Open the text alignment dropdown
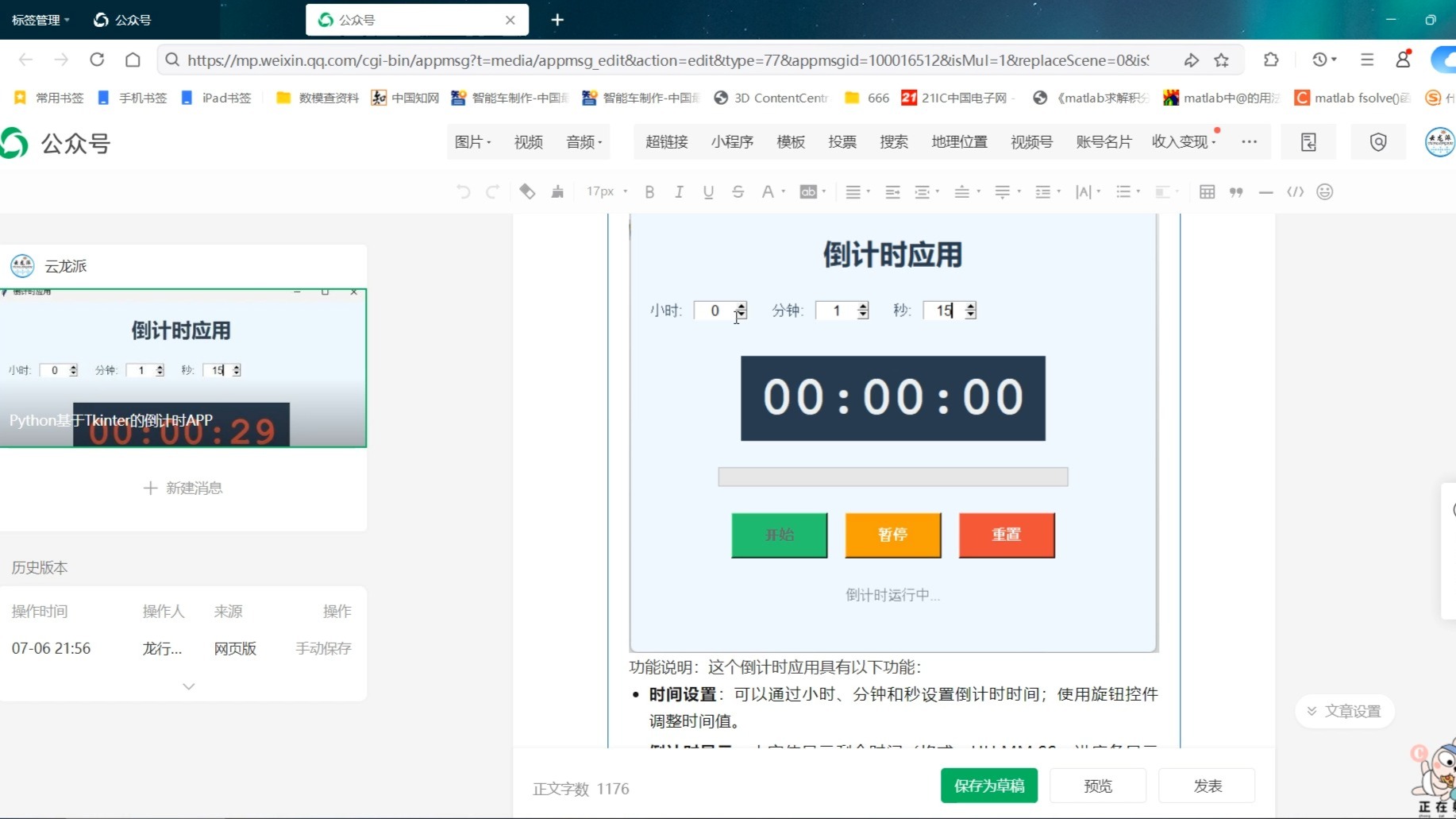 [x=857, y=191]
